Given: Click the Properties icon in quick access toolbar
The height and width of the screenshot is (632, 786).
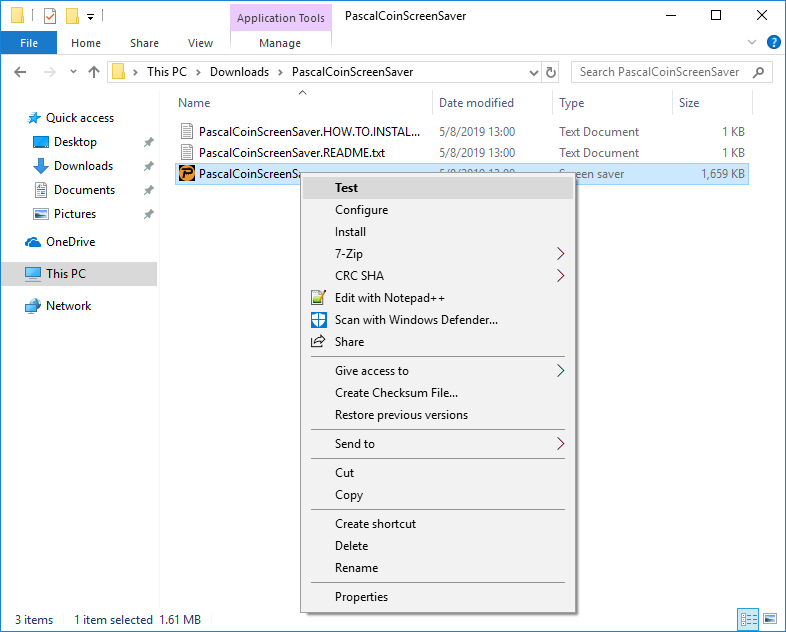Looking at the screenshot, I should pyautogui.click(x=50, y=16).
